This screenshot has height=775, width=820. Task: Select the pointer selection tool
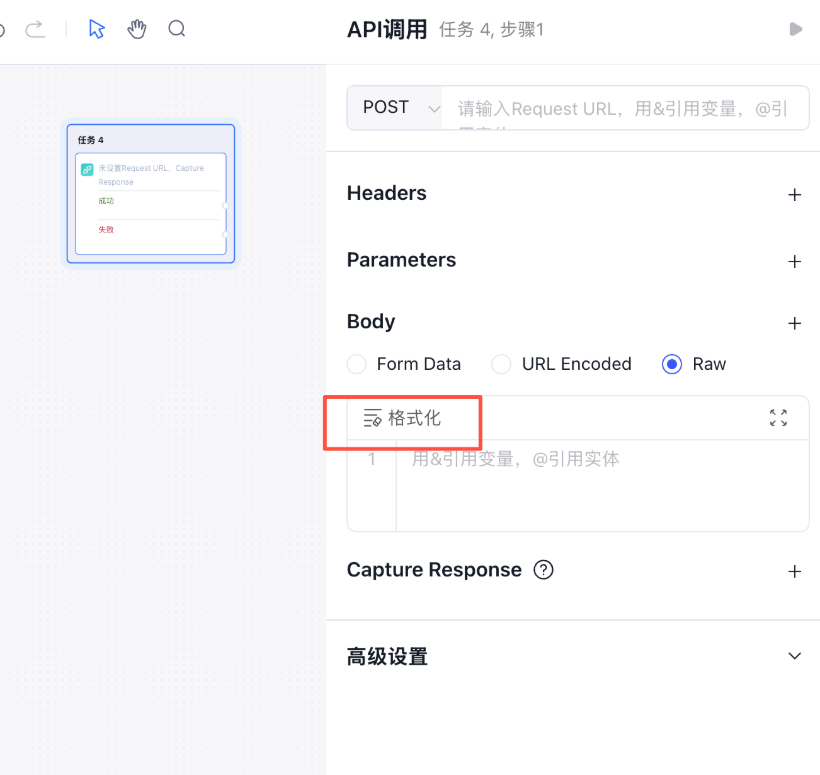coord(96,29)
